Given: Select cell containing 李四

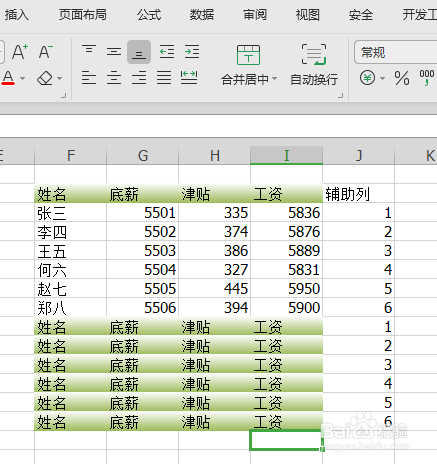Looking at the screenshot, I should coord(71,232).
